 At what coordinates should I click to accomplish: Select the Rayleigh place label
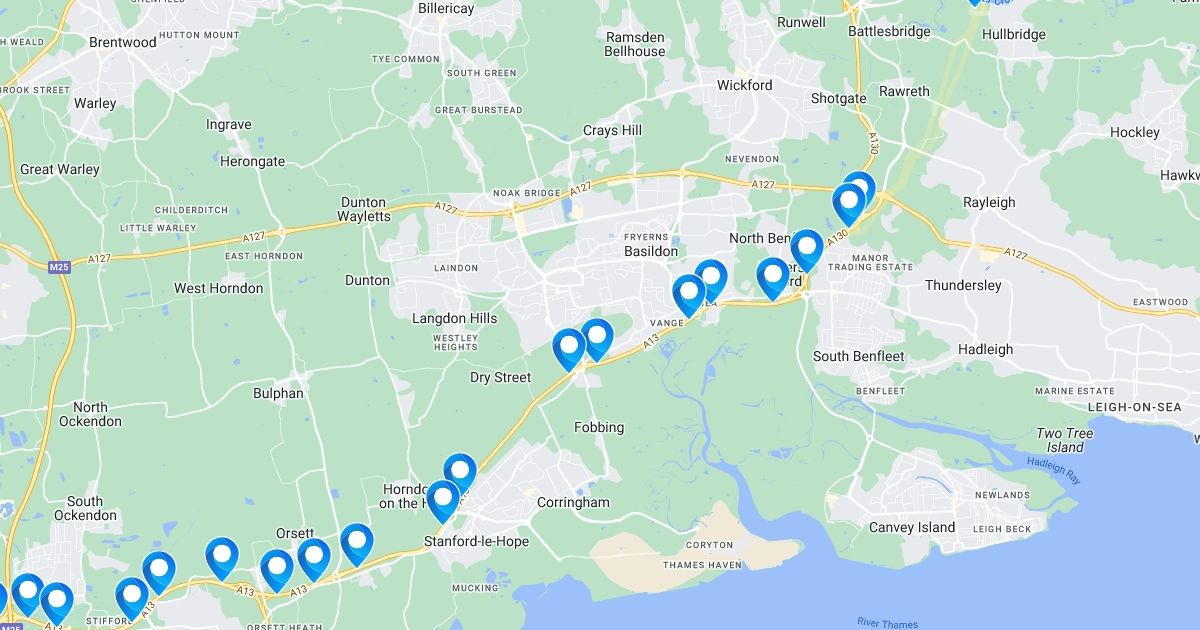coord(989,202)
